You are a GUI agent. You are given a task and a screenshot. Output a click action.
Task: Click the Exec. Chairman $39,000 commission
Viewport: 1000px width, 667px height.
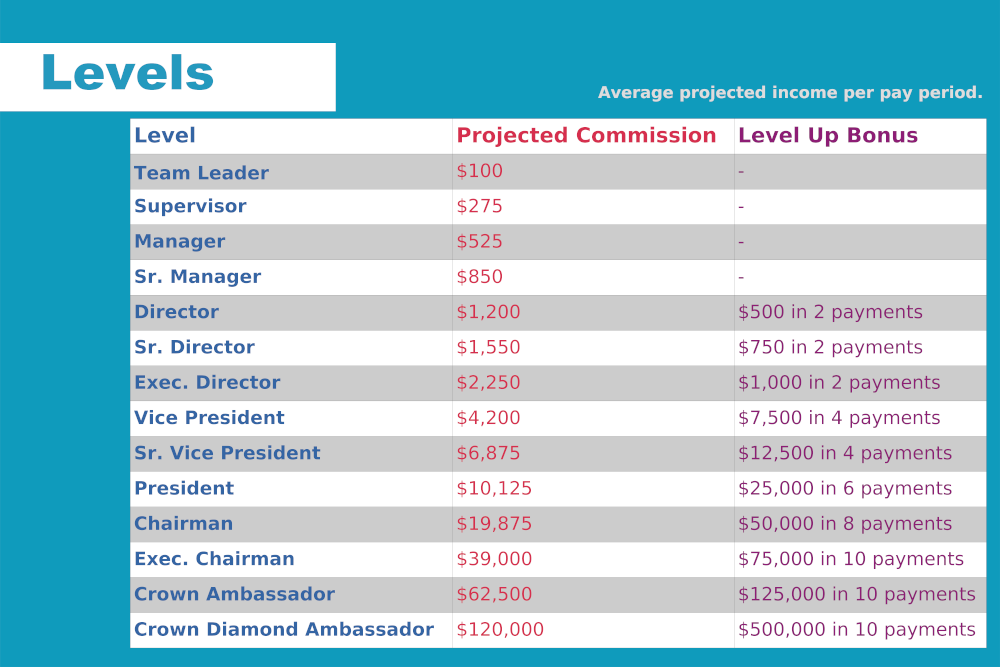point(494,559)
